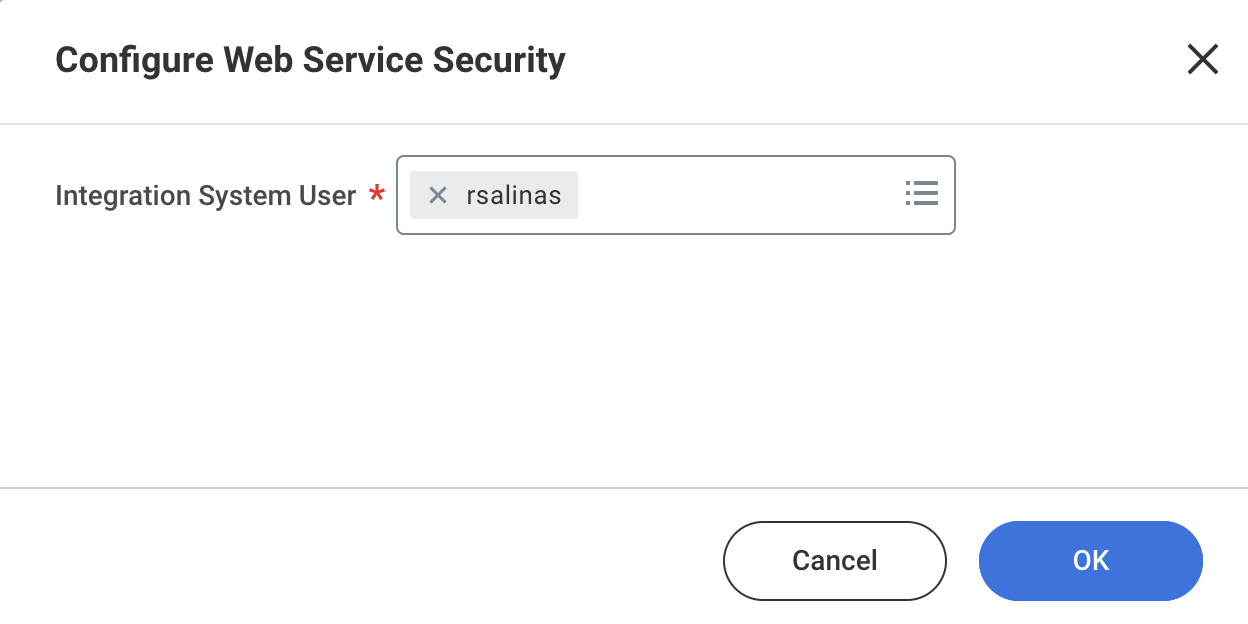Select the Integration System User label
The height and width of the screenshot is (624, 1248).
(204, 195)
